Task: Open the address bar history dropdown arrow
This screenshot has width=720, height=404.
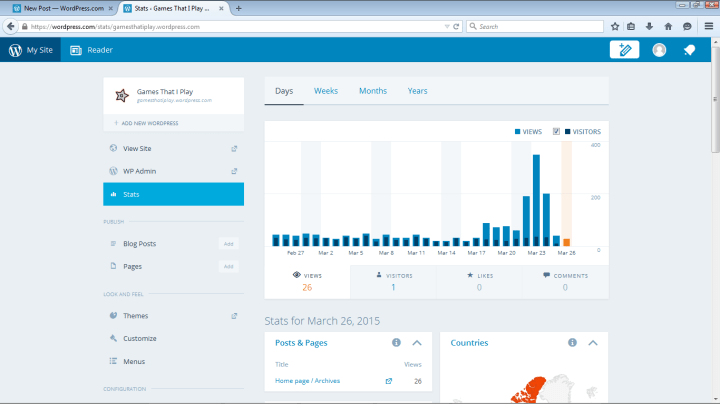Action: point(447,27)
